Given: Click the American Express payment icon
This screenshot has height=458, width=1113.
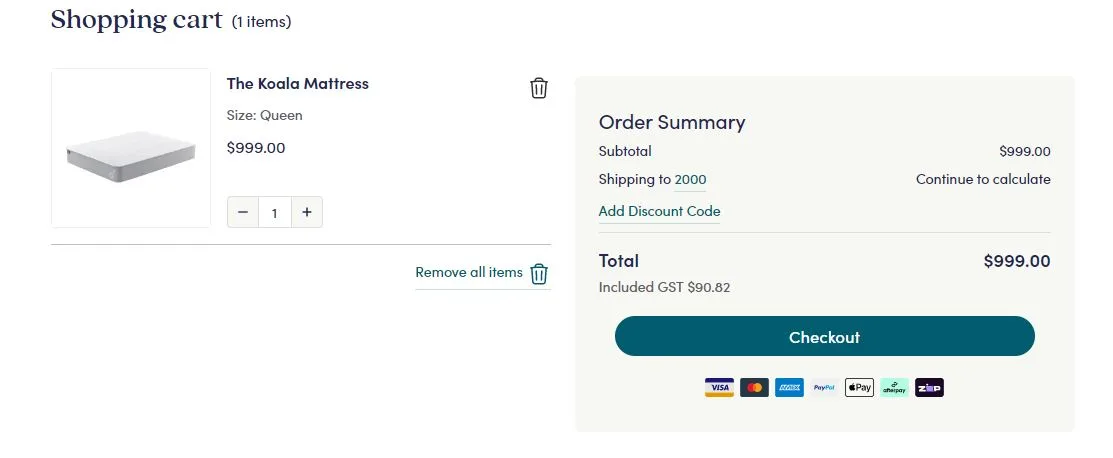Looking at the screenshot, I should pos(789,388).
